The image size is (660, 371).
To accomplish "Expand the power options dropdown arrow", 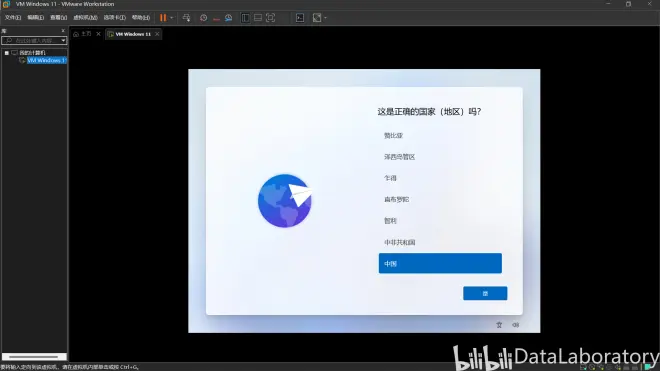I will point(172,18).
